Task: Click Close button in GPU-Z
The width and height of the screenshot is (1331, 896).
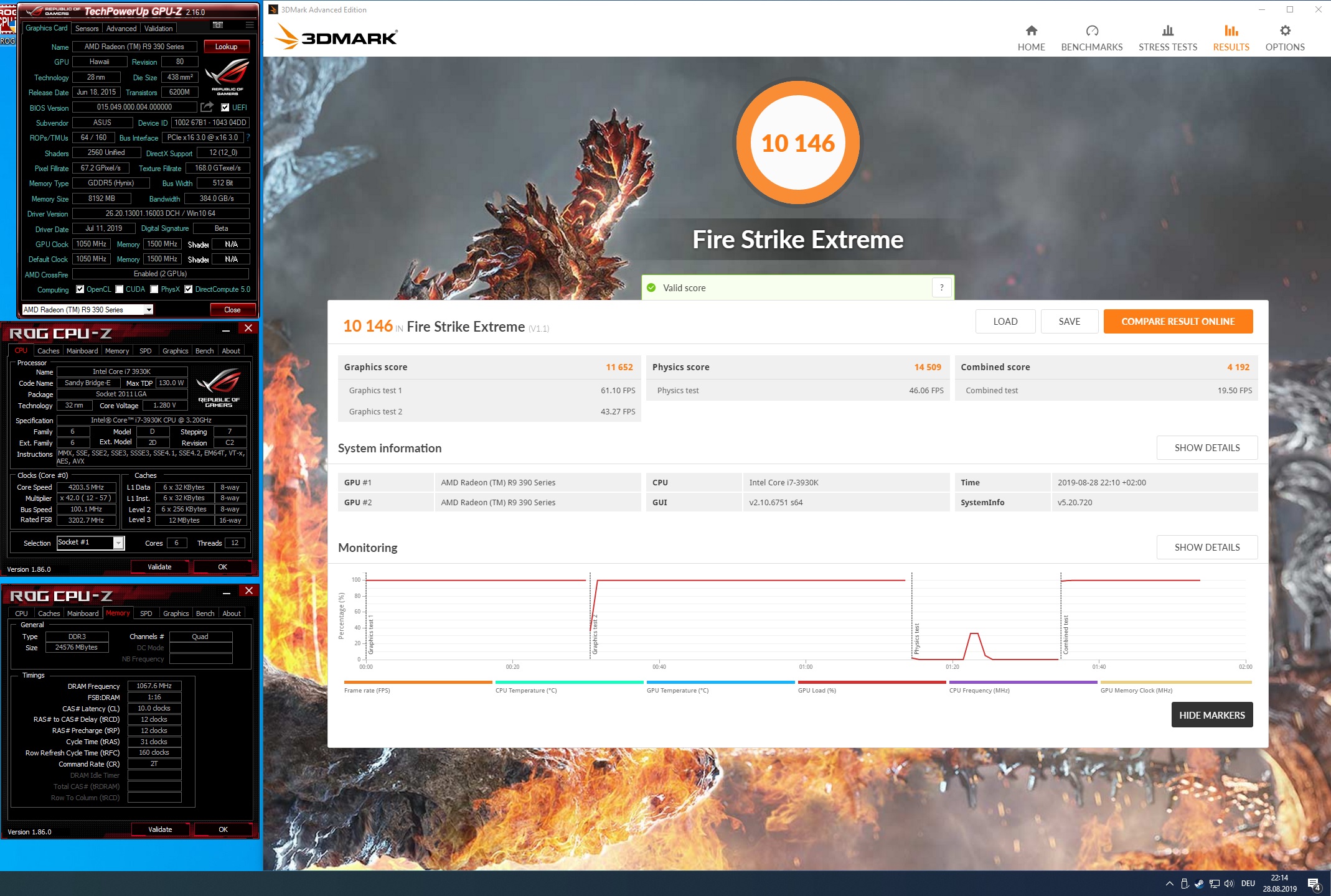Action: pos(232,309)
